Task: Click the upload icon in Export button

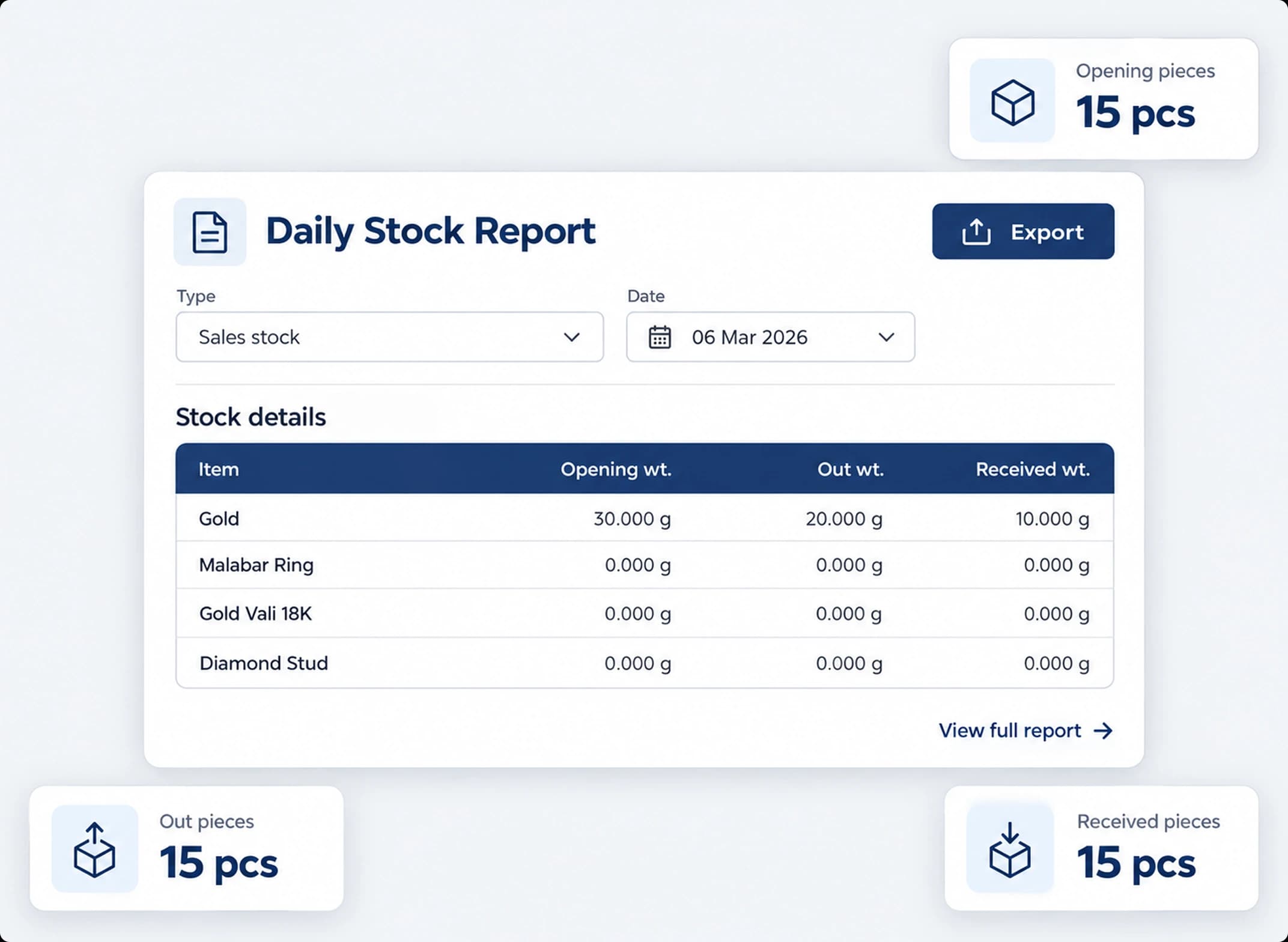Action: coord(976,232)
